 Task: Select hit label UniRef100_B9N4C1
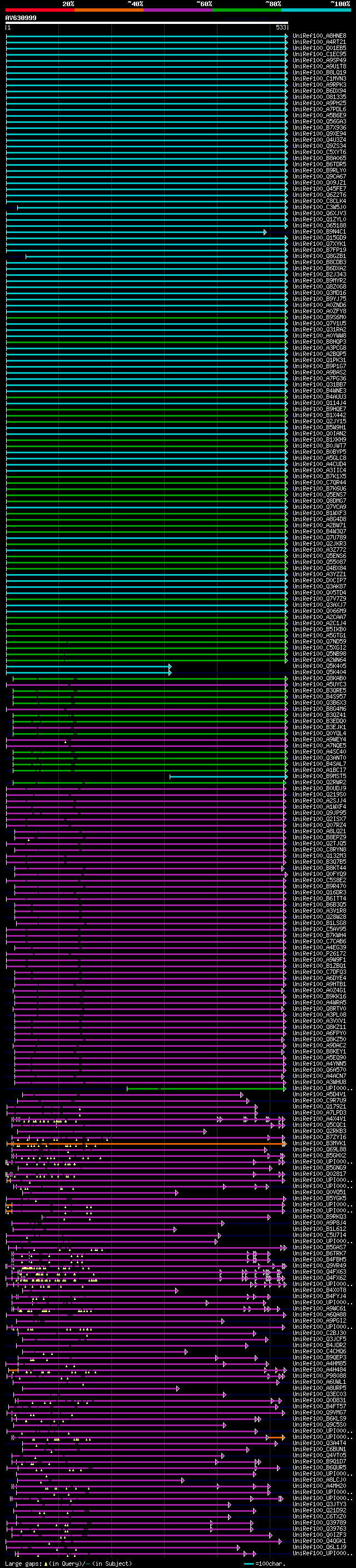(319, 232)
